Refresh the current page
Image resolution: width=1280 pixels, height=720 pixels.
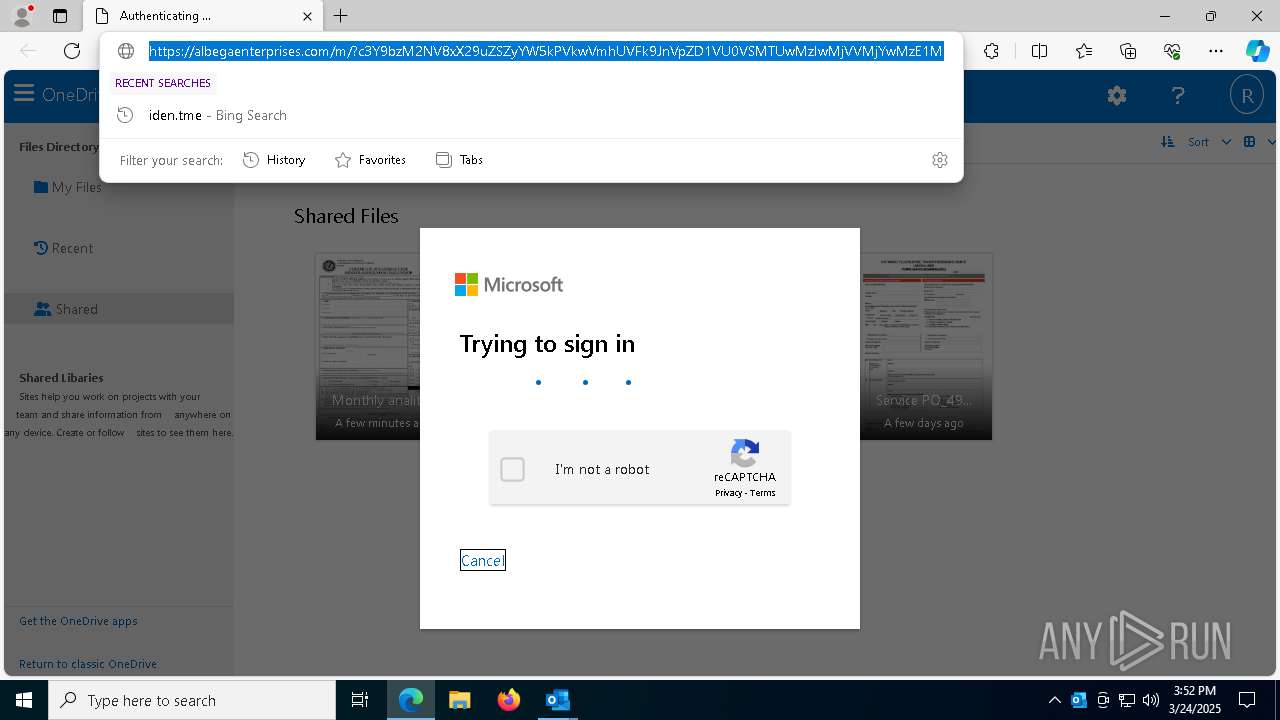point(72,51)
